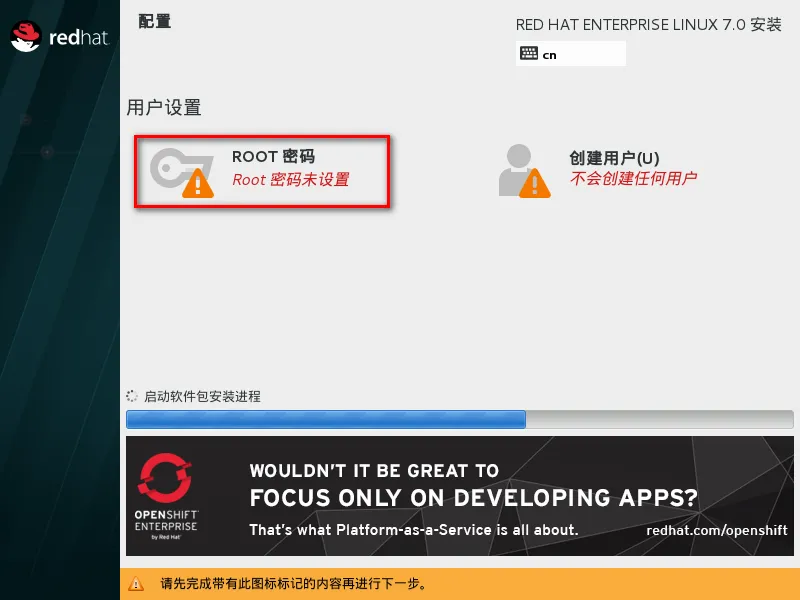Image resolution: width=800 pixels, height=600 pixels.
Task: Click the OpenShift Enterprise logo
Action: pos(166,495)
